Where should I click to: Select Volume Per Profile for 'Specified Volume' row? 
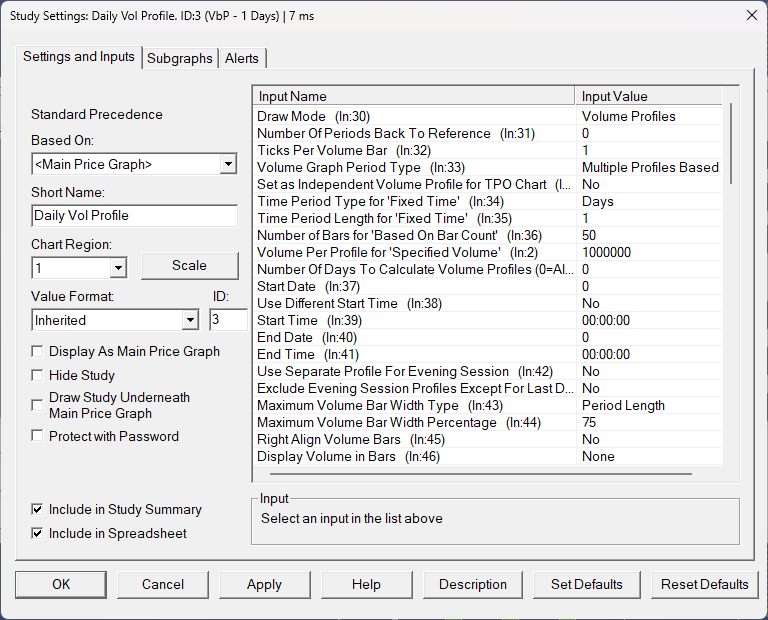point(487,252)
